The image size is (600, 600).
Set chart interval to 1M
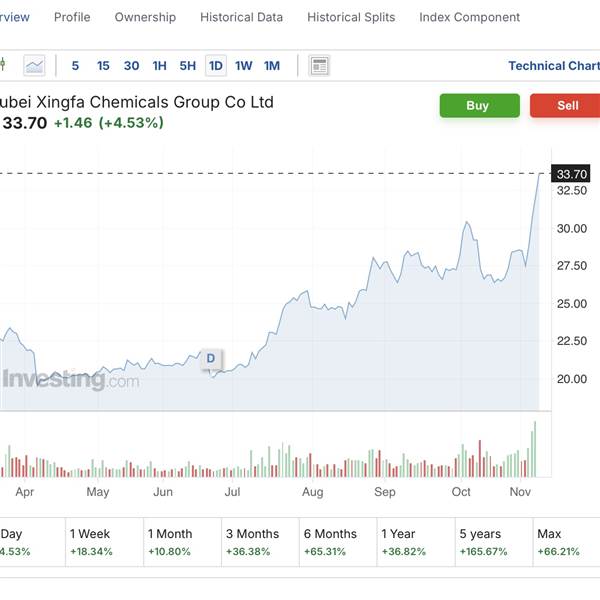[x=272, y=66]
